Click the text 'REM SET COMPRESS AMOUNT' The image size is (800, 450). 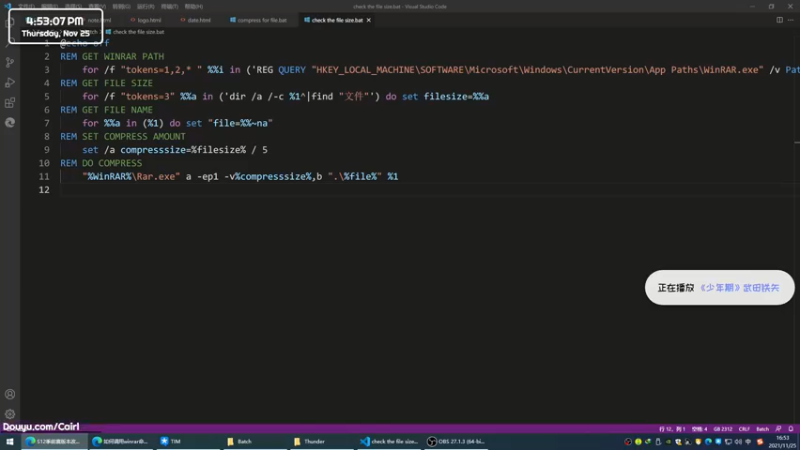click(x=123, y=137)
